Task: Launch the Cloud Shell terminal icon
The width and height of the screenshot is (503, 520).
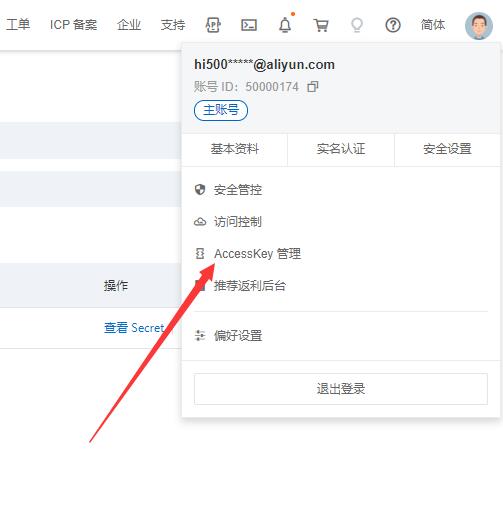Action: [249, 25]
